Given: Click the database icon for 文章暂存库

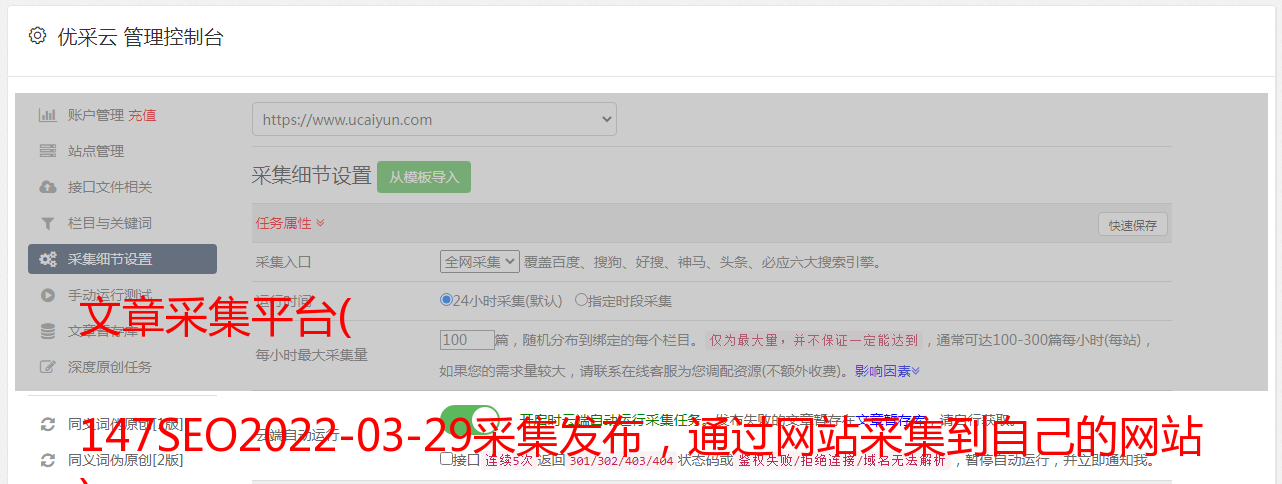Looking at the screenshot, I should (x=47, y=331).
